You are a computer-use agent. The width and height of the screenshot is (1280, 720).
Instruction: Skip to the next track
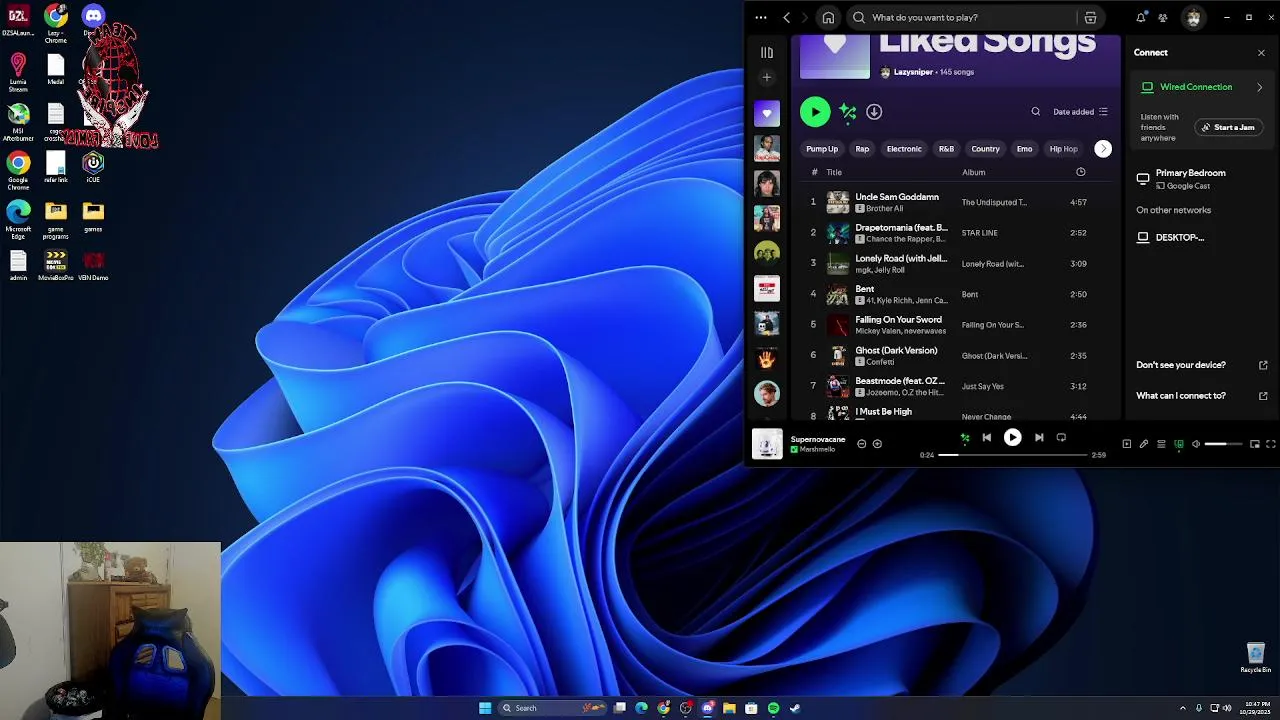1039,437
